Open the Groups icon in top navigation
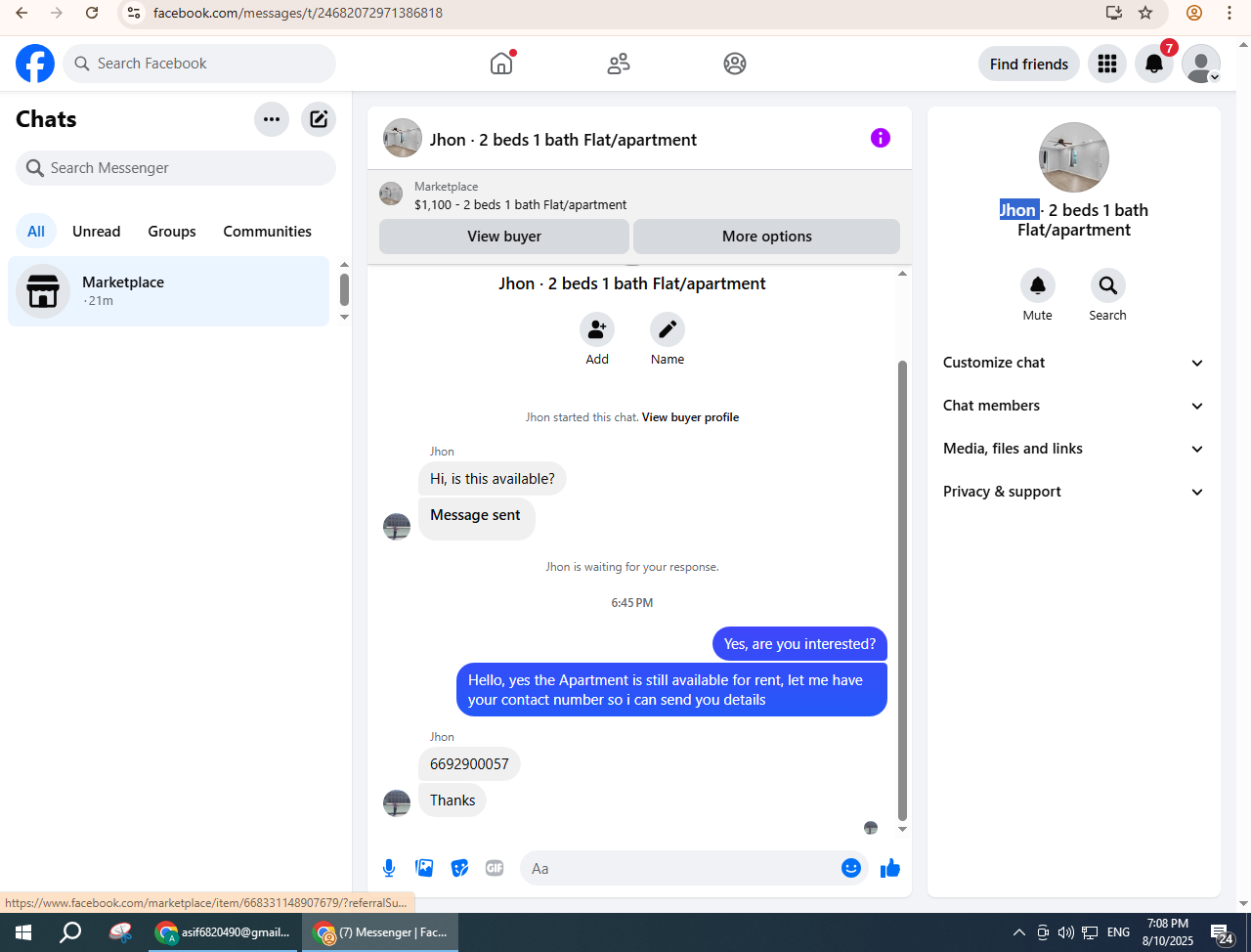Image resolution: width=1251 pixels, height=952 pixels. pos(735,64)
